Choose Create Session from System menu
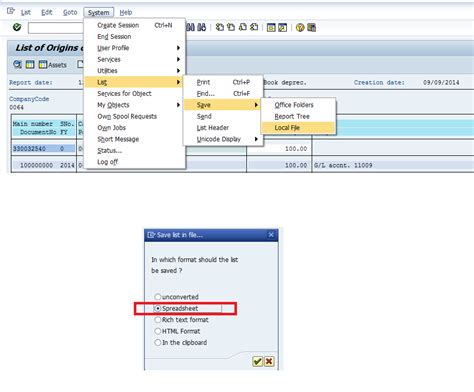Viewport: 474px width, 392px height. [135, 25]
